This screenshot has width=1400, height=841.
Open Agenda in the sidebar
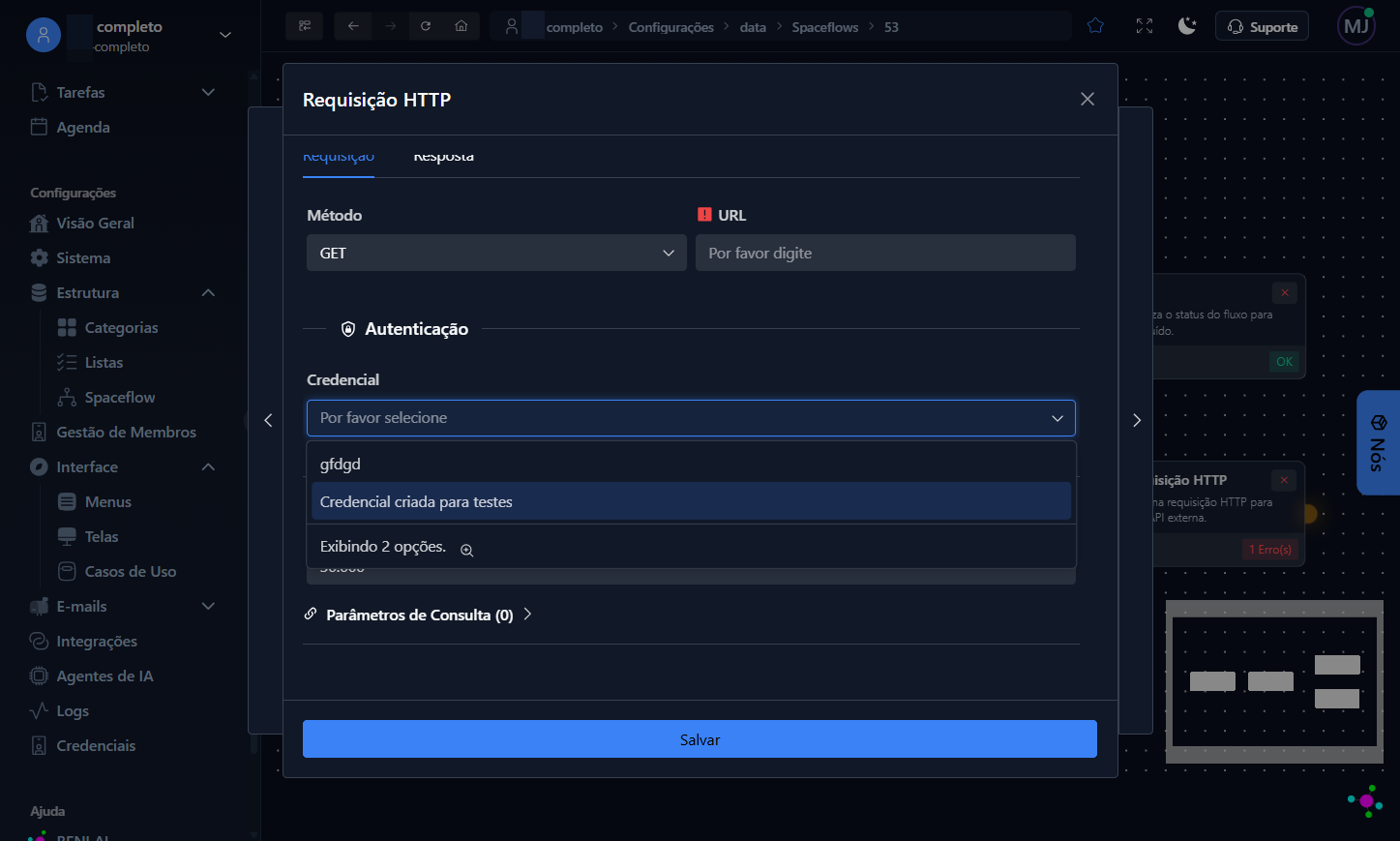pos(83,127)
